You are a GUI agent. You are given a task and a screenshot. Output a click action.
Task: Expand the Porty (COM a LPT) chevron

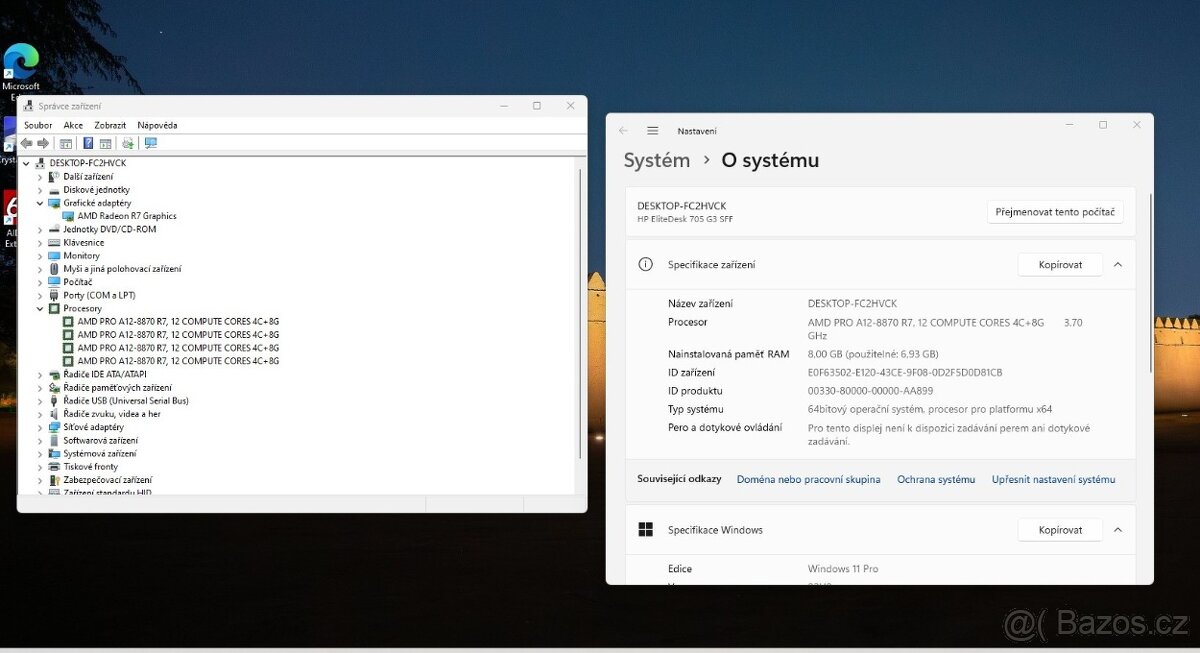coord(40,295)
